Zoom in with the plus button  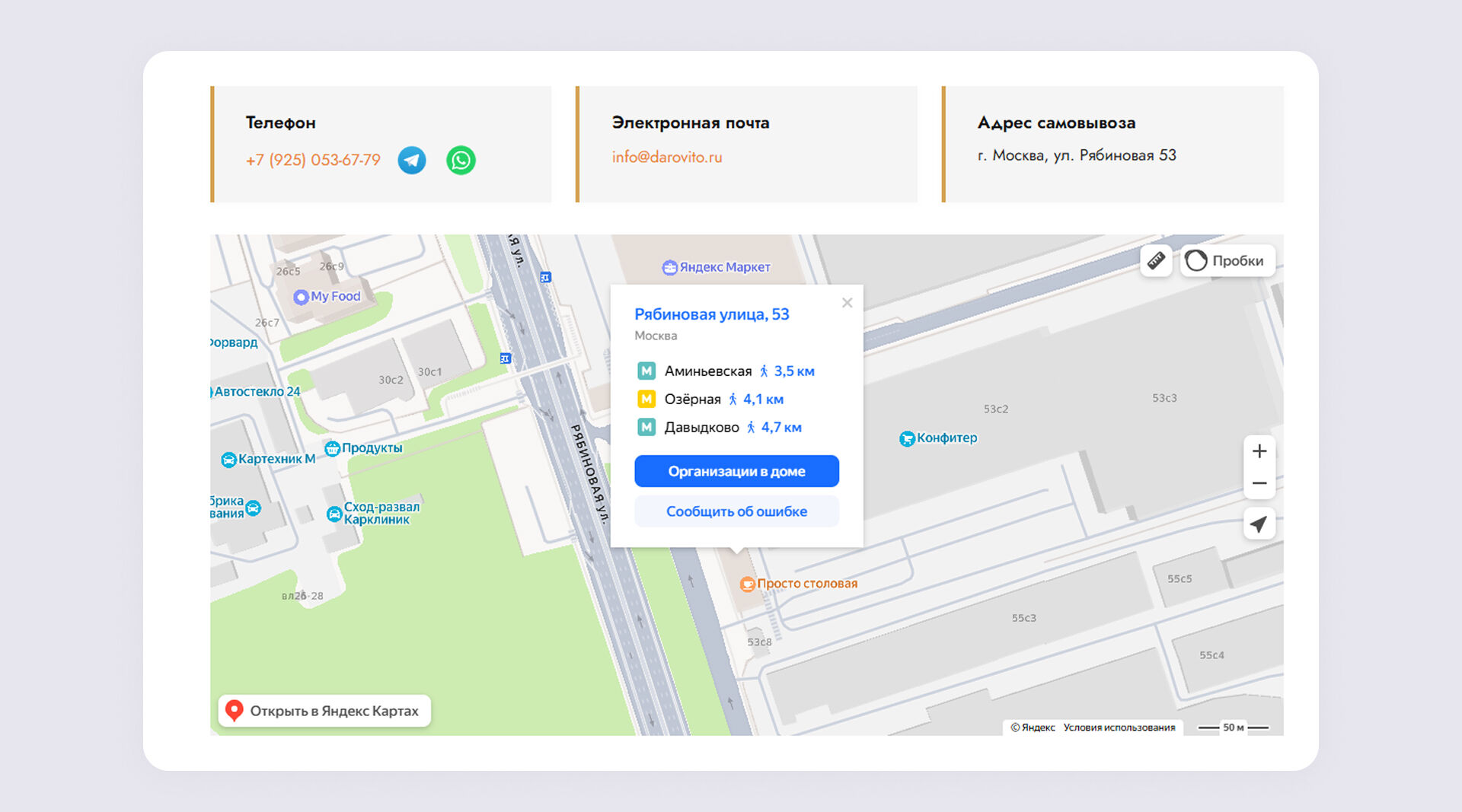tap(1259, 451)
